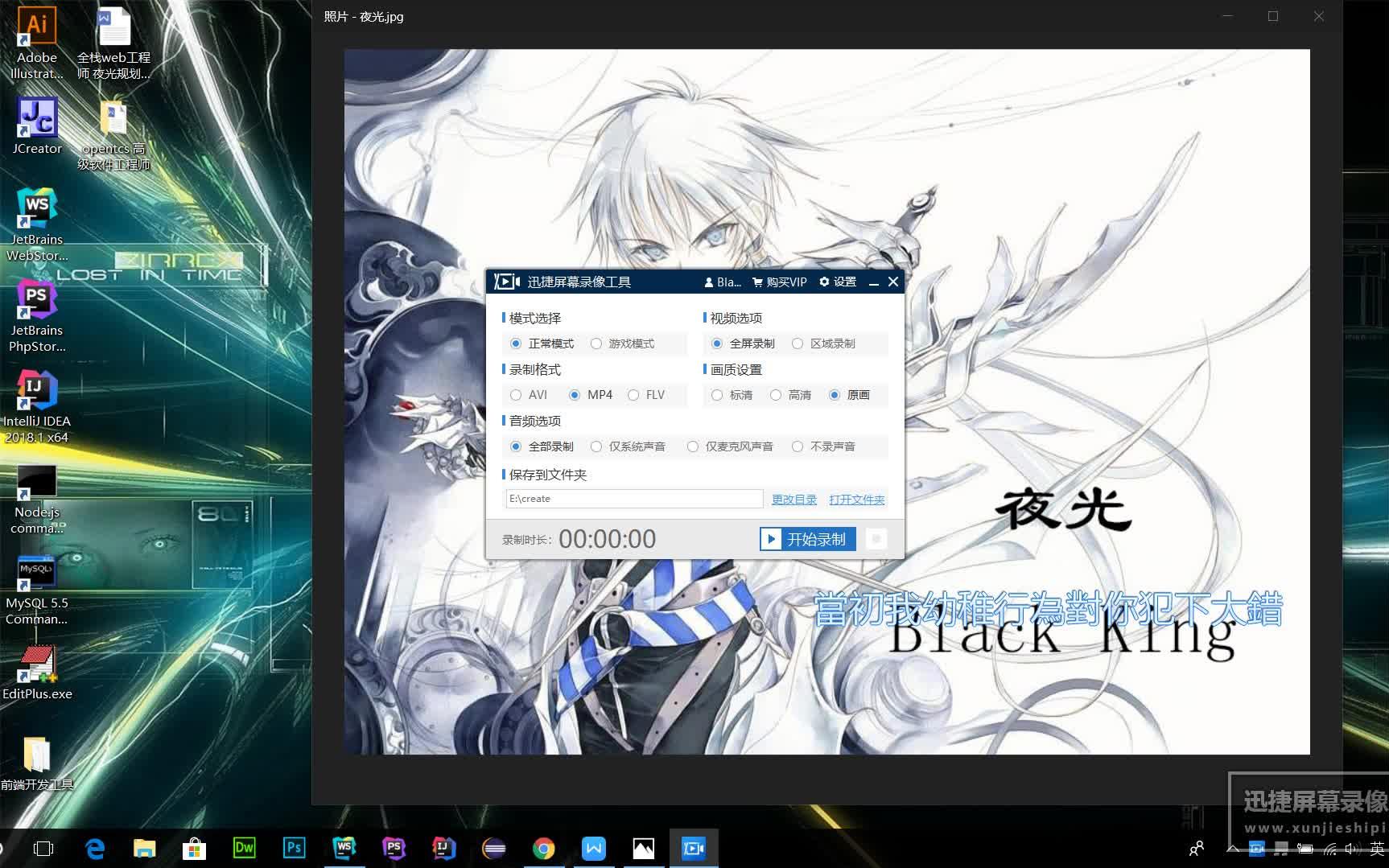Click 打开文件夹 link
The image size is (1389, 868).
857,500
